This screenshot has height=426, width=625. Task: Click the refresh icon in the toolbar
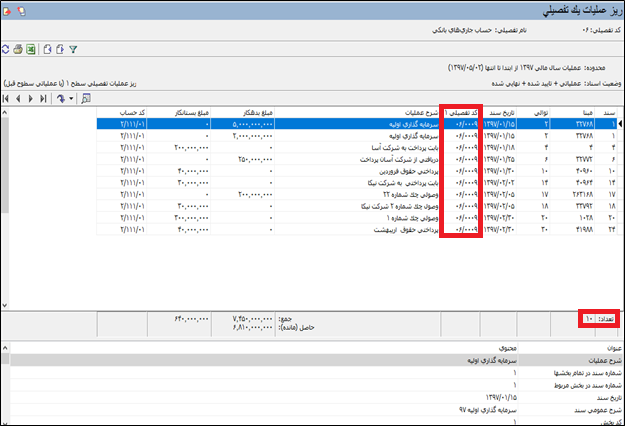pyautogui.click(x=6, y=49)
